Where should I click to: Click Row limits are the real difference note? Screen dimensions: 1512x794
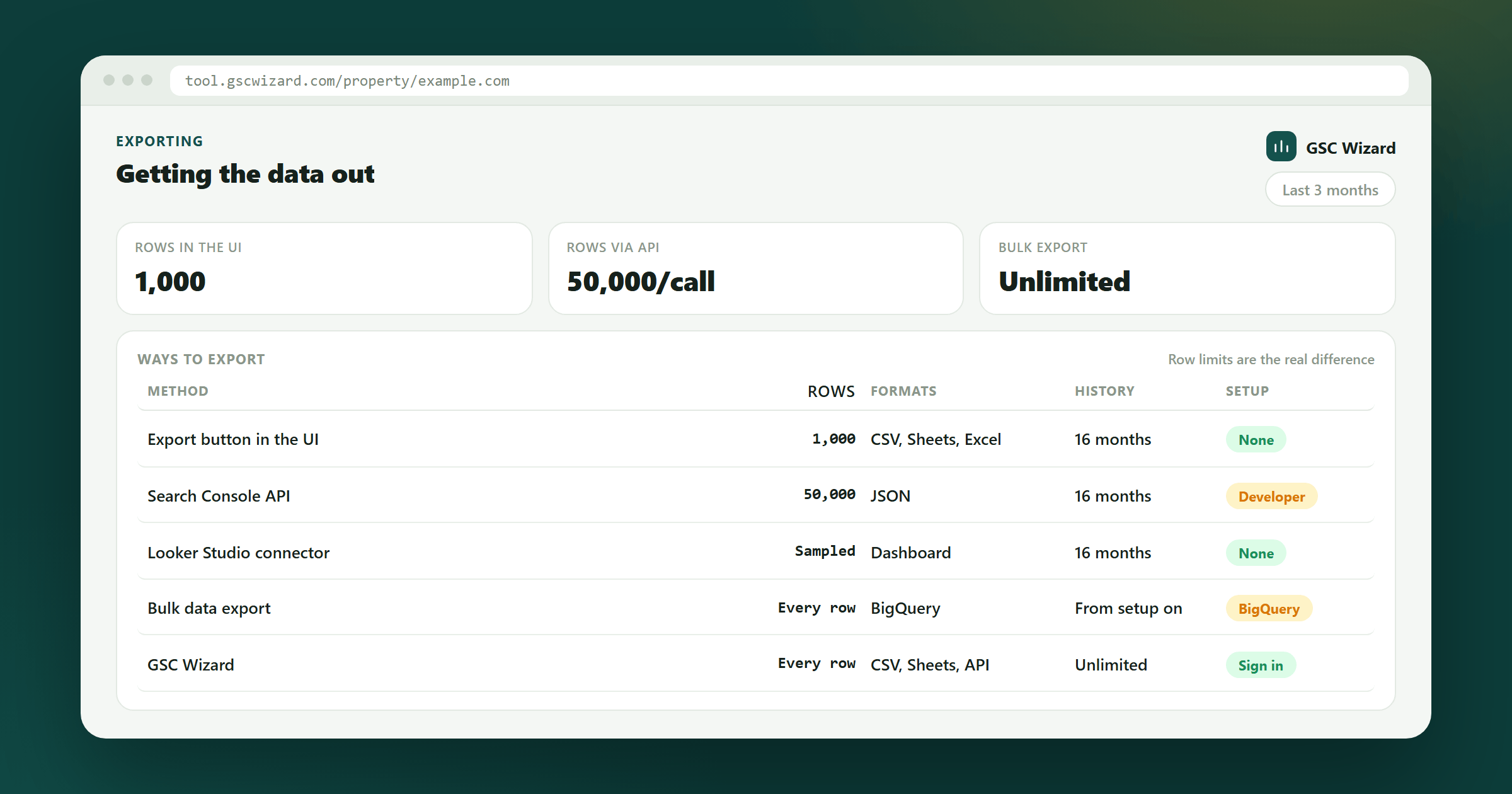pyautogui.click(x=1271, y=359)
